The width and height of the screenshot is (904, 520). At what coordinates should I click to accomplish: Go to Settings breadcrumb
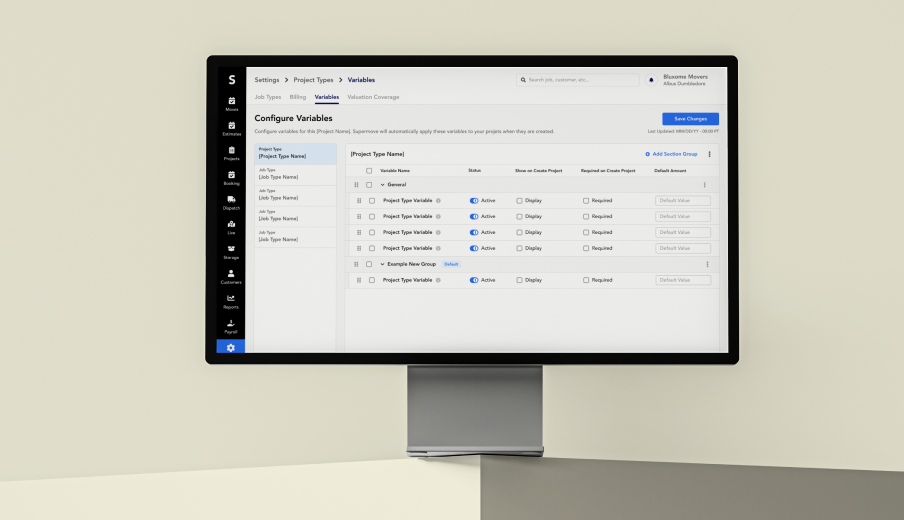(267, 80)
